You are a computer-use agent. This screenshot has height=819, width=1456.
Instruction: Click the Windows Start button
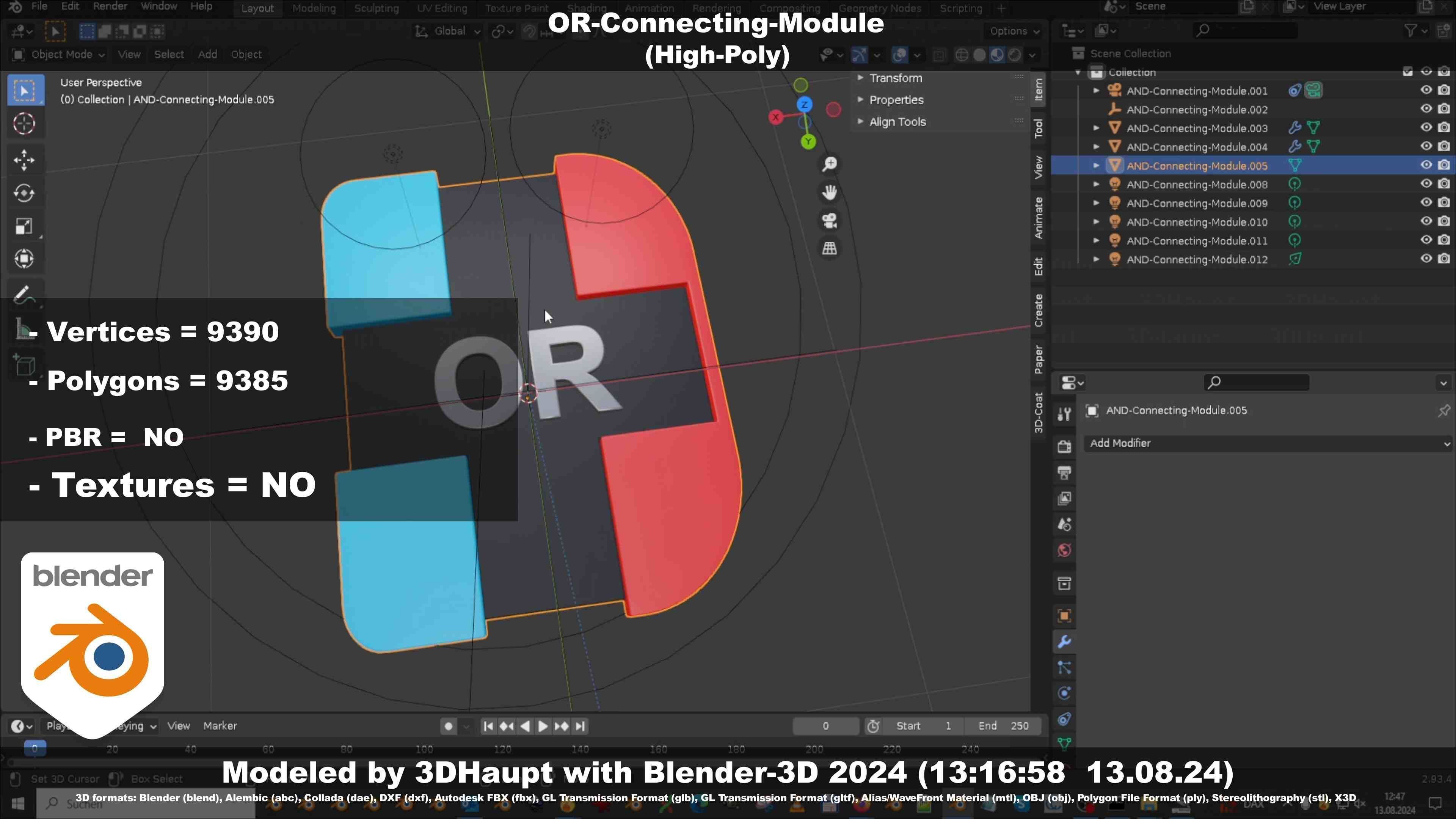pos(17,804)
